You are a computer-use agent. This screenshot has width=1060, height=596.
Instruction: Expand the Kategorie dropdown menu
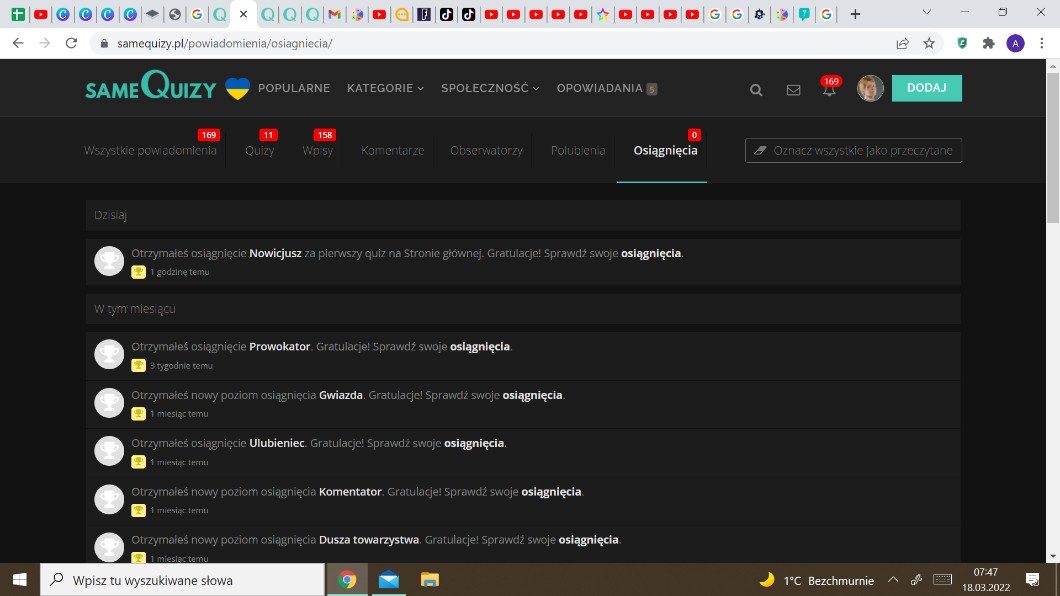coord(385,88)
